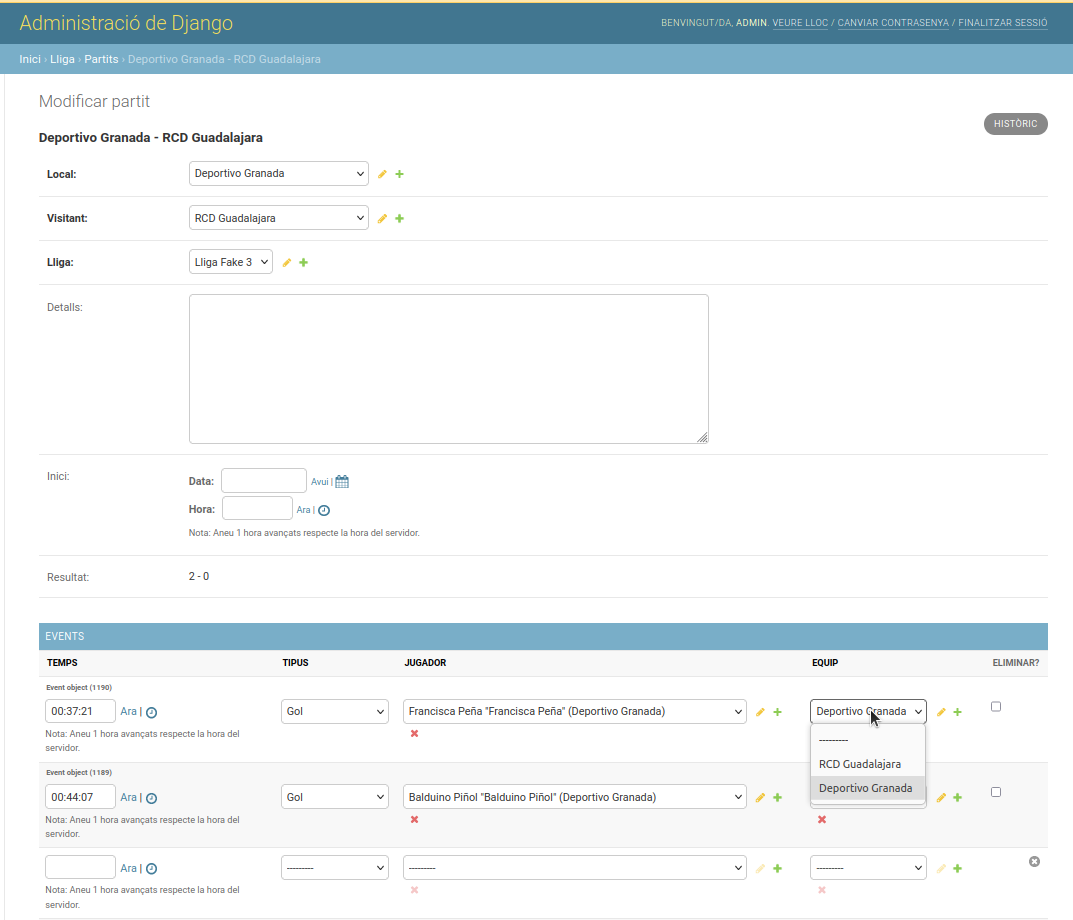Open the HISTÒRIC button
Screen dimensions: 1073x920
click(1015, 123)
